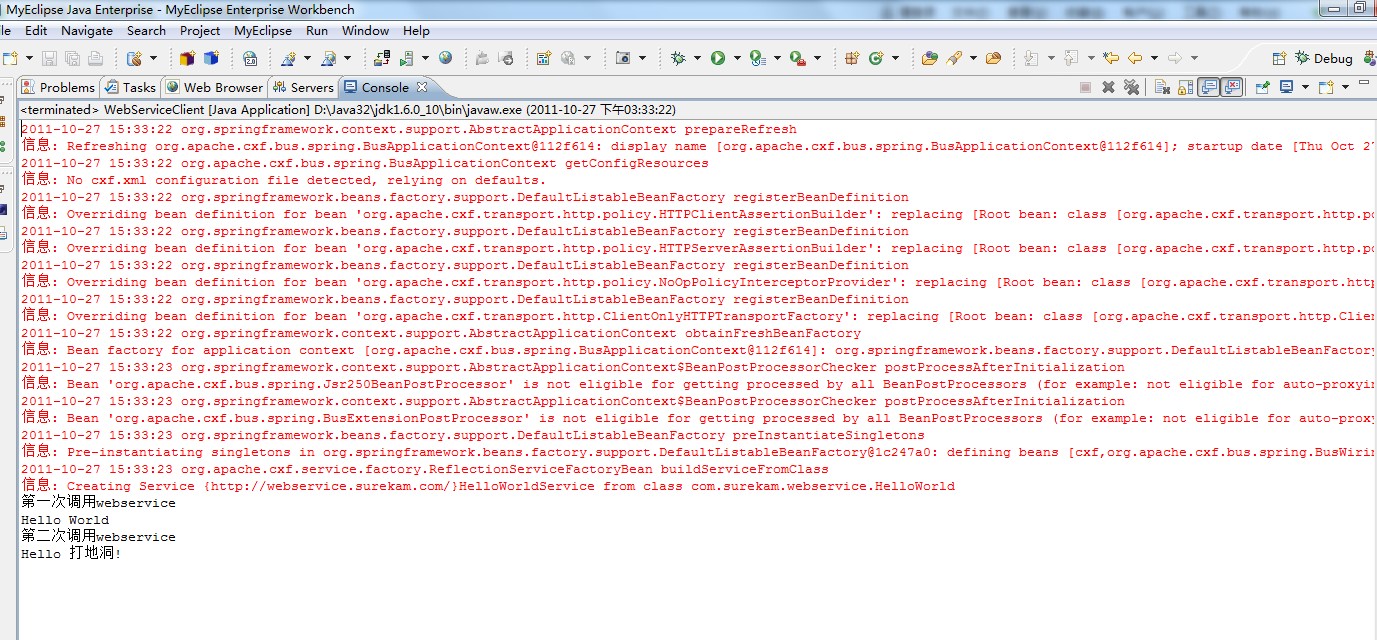1377x640 pixels.
Task: Open the Navigate menu
Action: click(87, 30)
